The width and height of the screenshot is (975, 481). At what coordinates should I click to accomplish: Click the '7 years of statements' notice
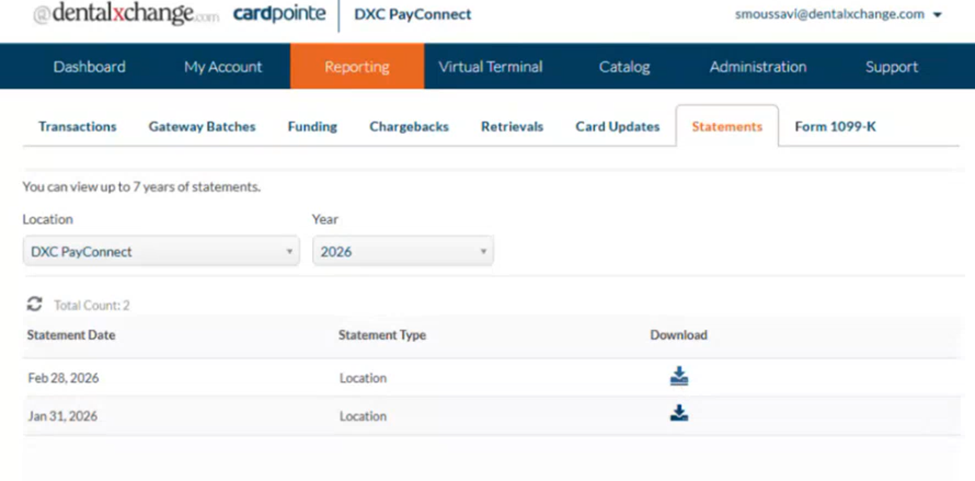coord(141,186)
